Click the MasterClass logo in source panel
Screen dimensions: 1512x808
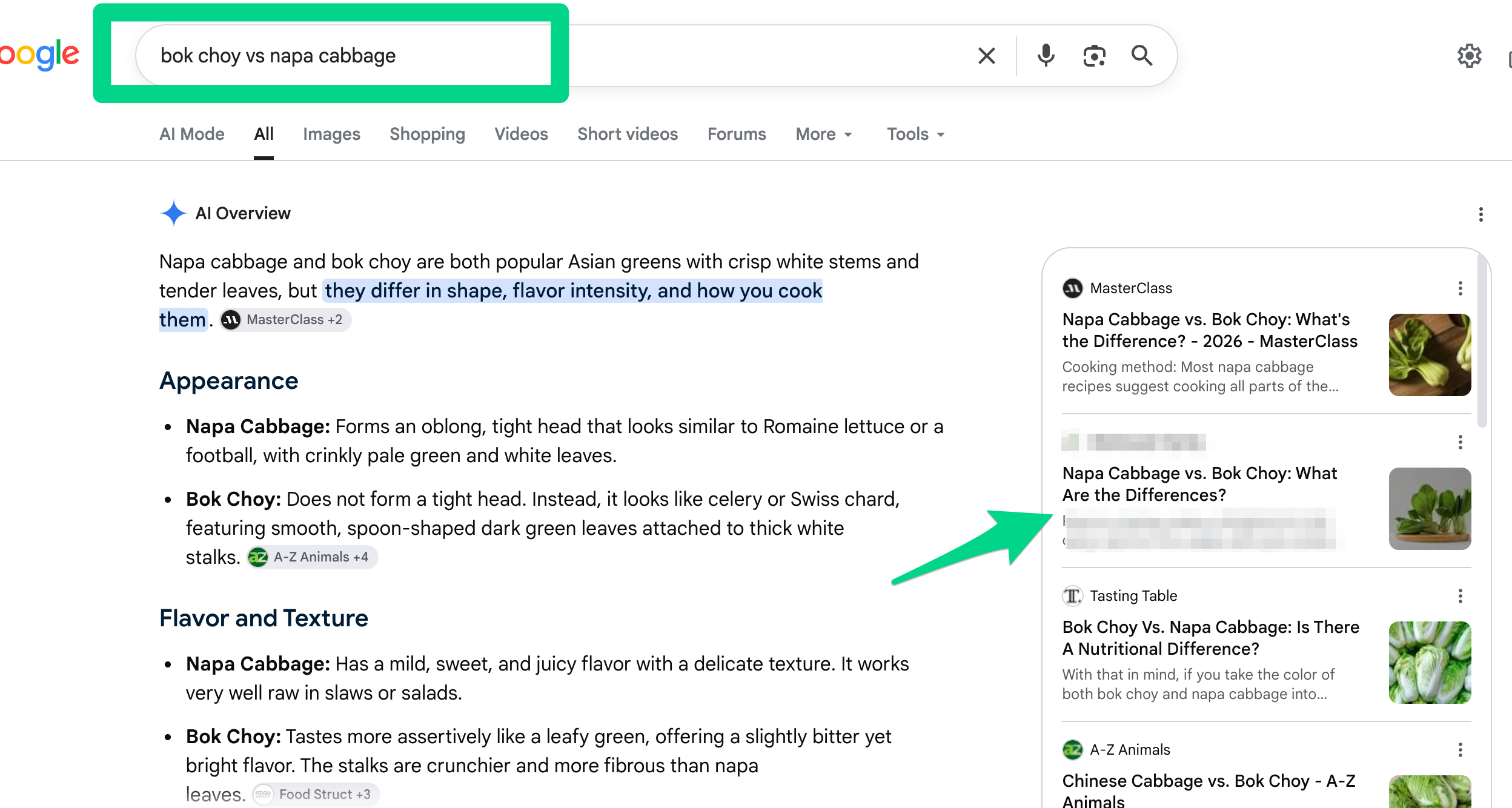(1072, 288)
